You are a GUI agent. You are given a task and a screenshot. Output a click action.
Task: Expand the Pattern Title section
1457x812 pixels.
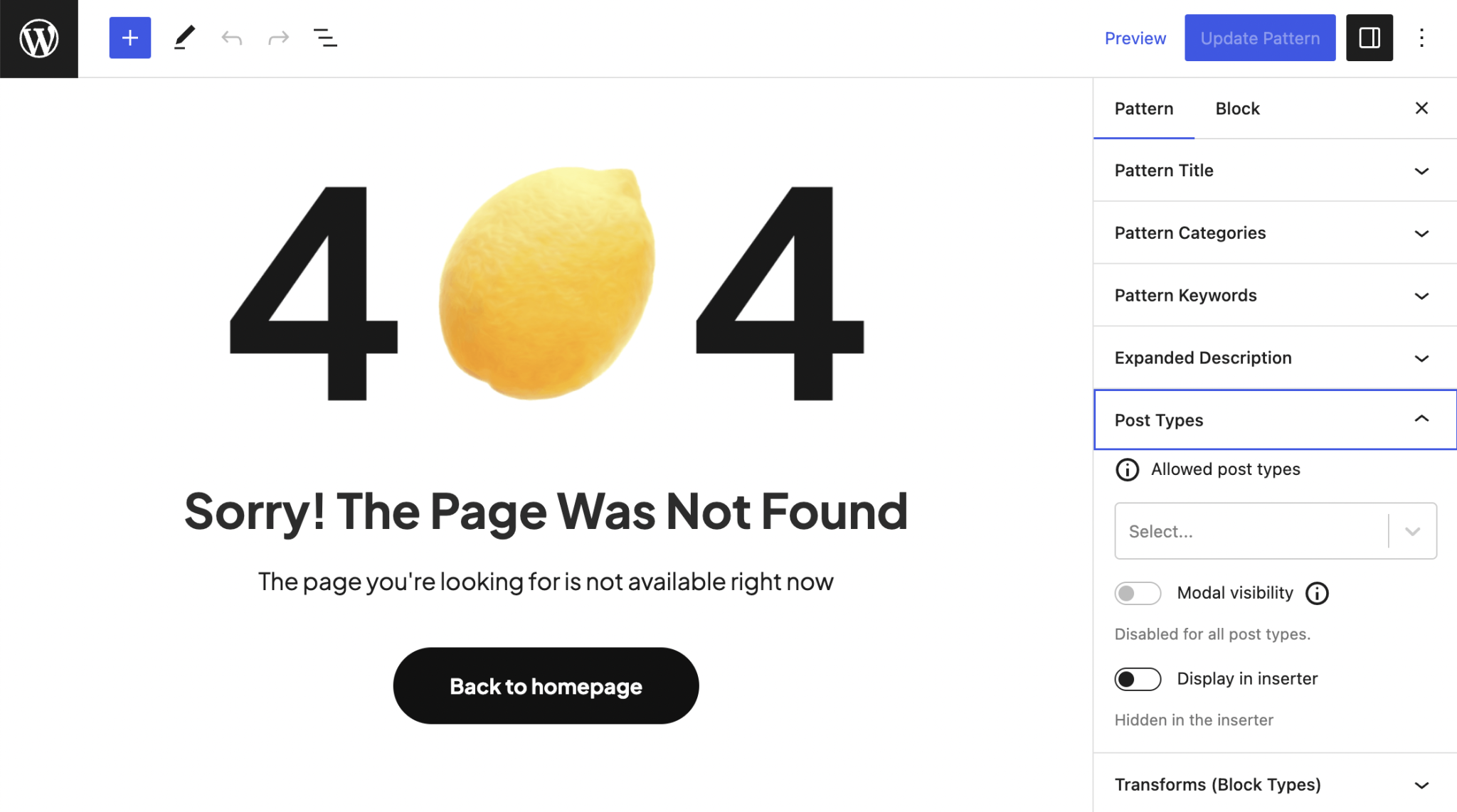click(1274, 171)
